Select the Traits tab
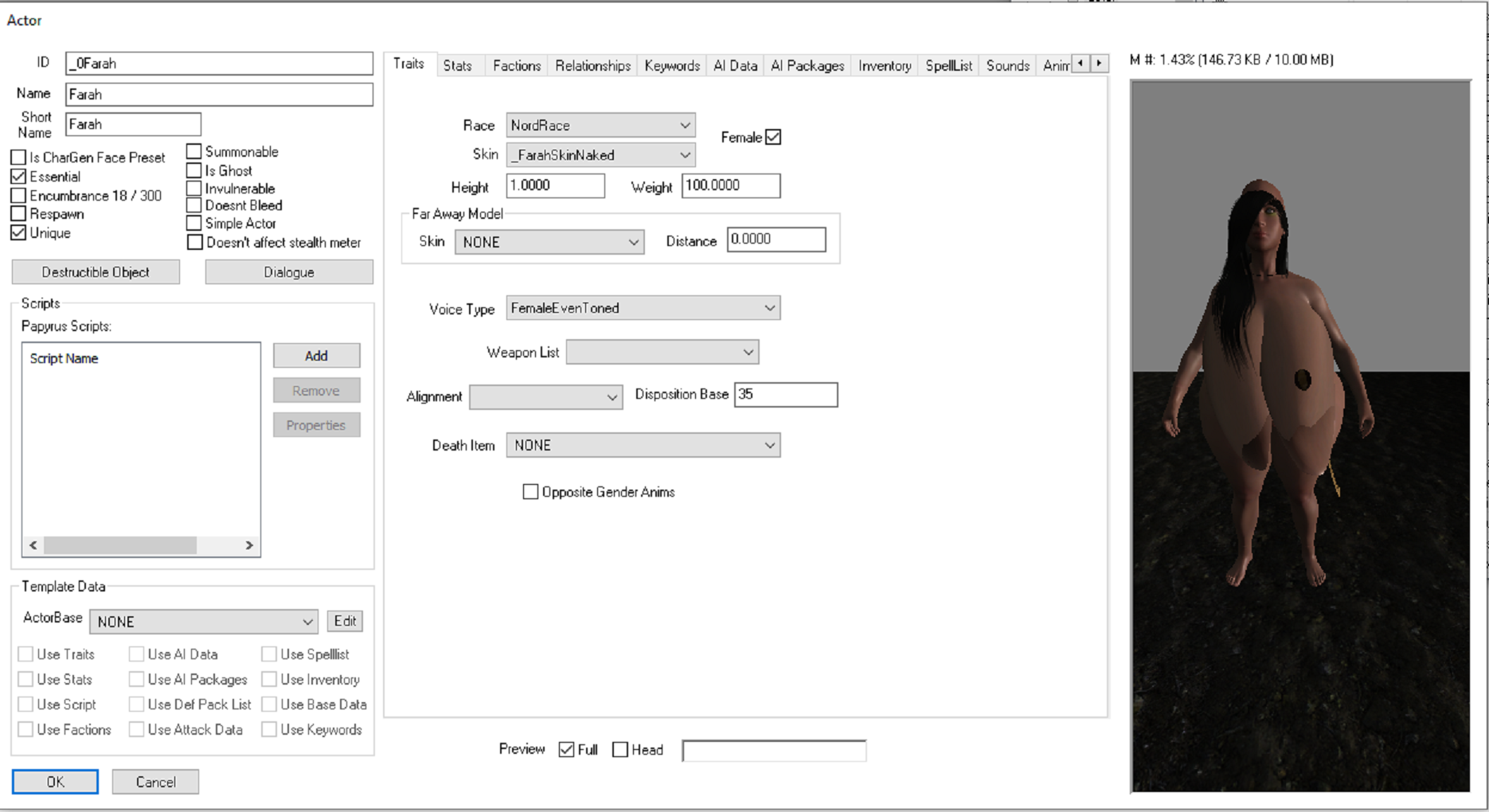Screen dimensions: 1489x812 pos(409,64)
